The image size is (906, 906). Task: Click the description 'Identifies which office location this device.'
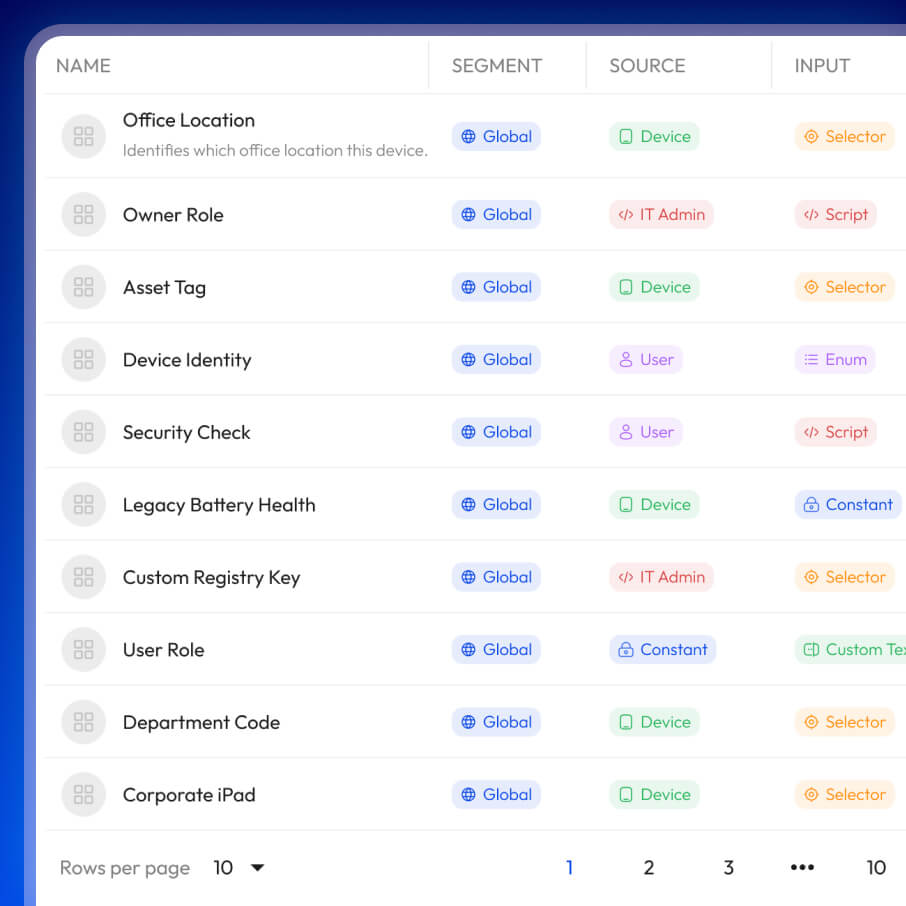275,151
